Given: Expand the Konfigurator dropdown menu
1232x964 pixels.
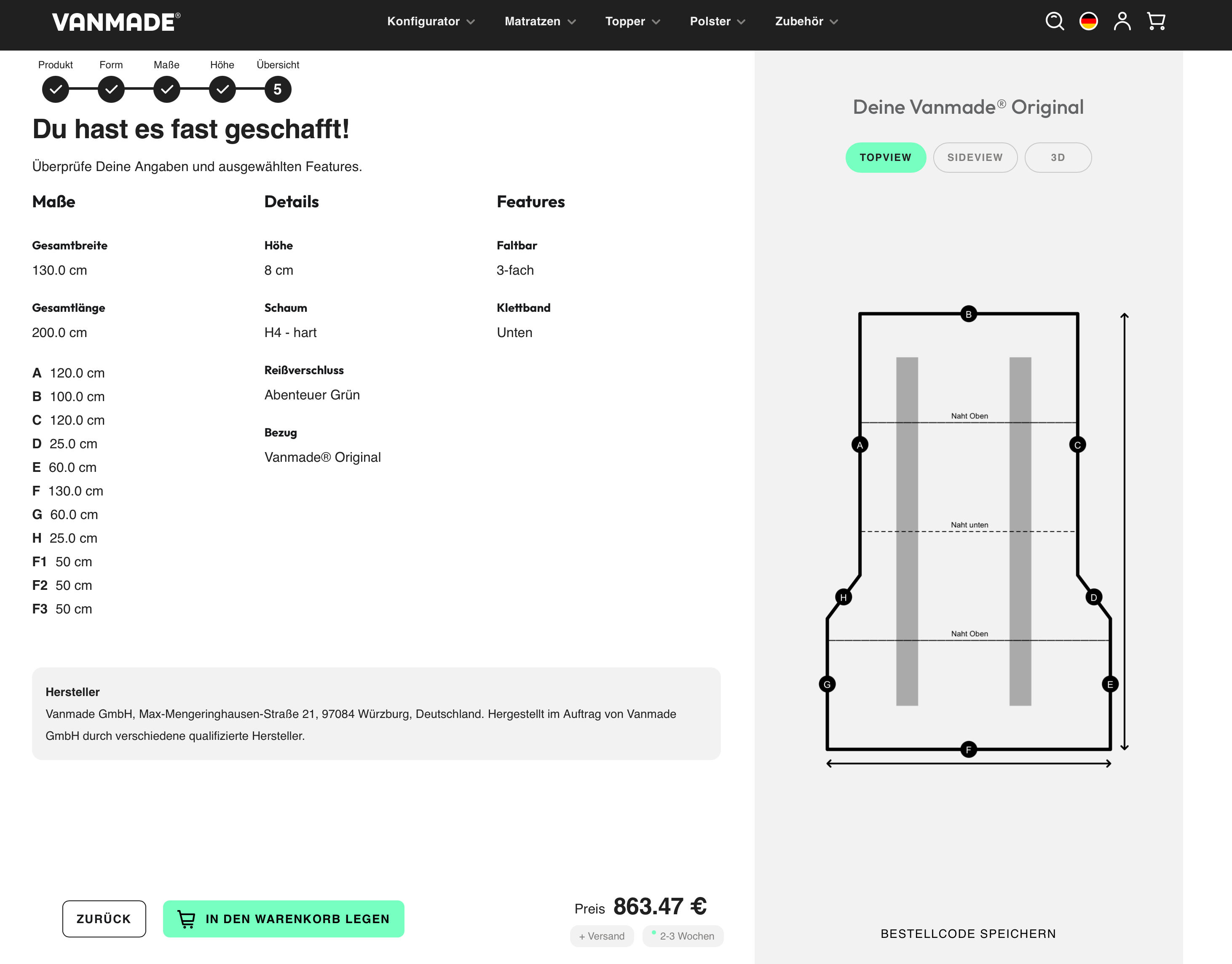Looking at the screenshot, I should (431, 21).
